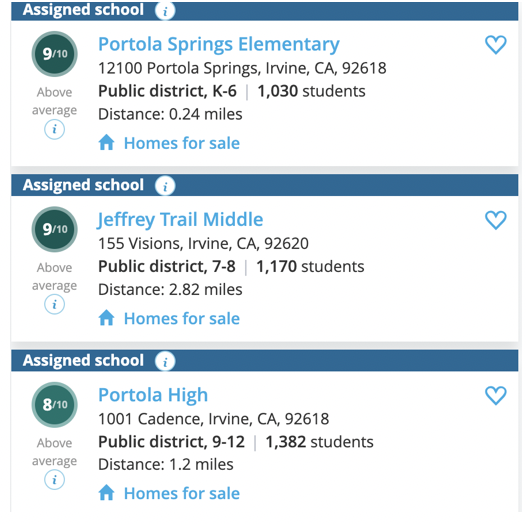Click rating info icon under Portola High
The image size is (526, 524).
point(54,479)
